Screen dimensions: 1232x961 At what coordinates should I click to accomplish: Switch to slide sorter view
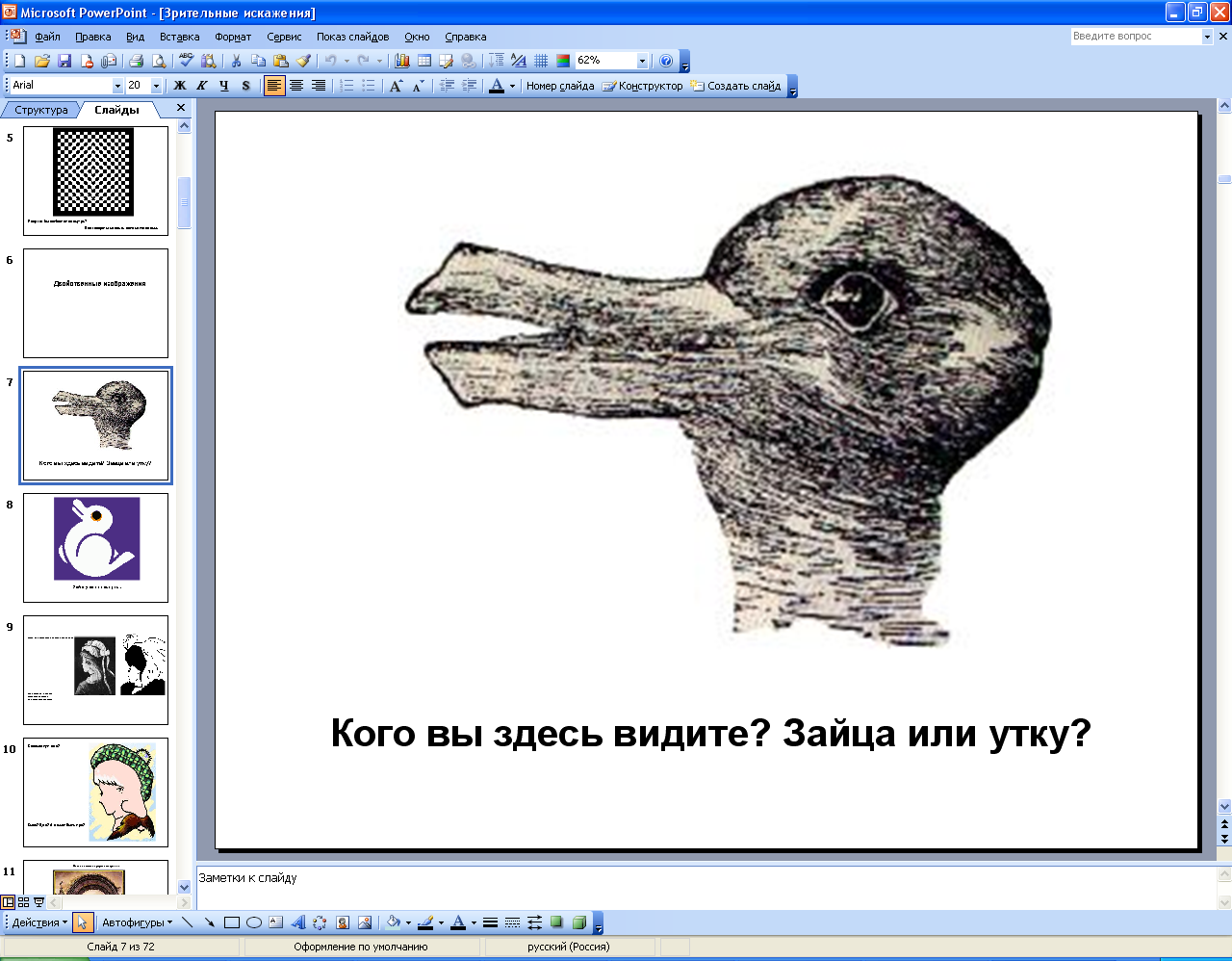[x=23, y=902]
